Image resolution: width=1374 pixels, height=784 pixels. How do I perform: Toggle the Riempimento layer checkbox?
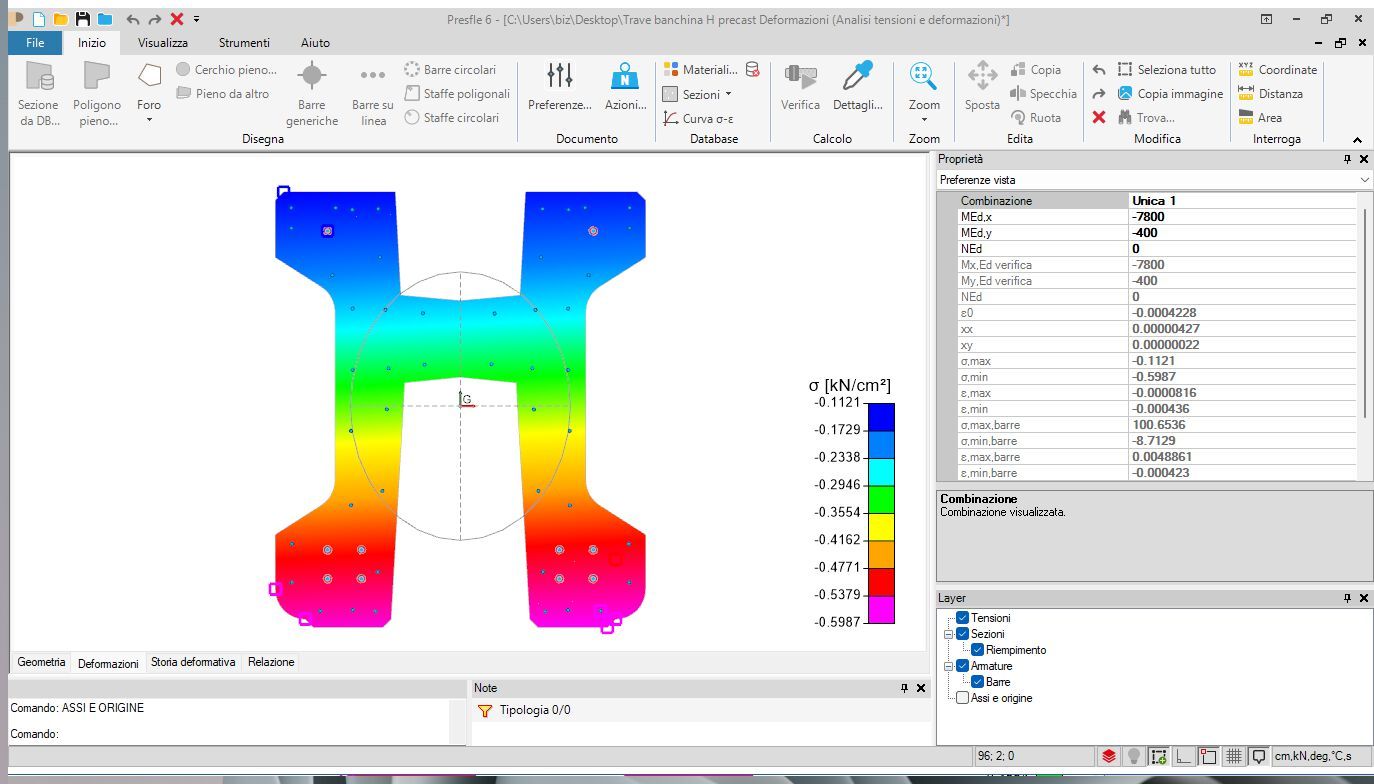click(x=978, y=650)
